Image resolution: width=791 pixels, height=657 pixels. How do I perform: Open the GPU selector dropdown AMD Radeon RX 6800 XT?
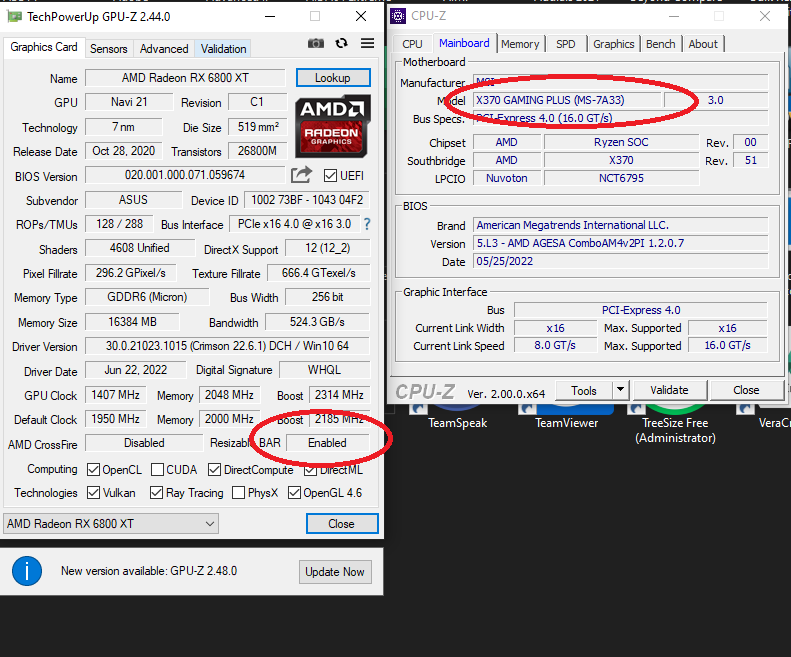click(x=111, y=524)
